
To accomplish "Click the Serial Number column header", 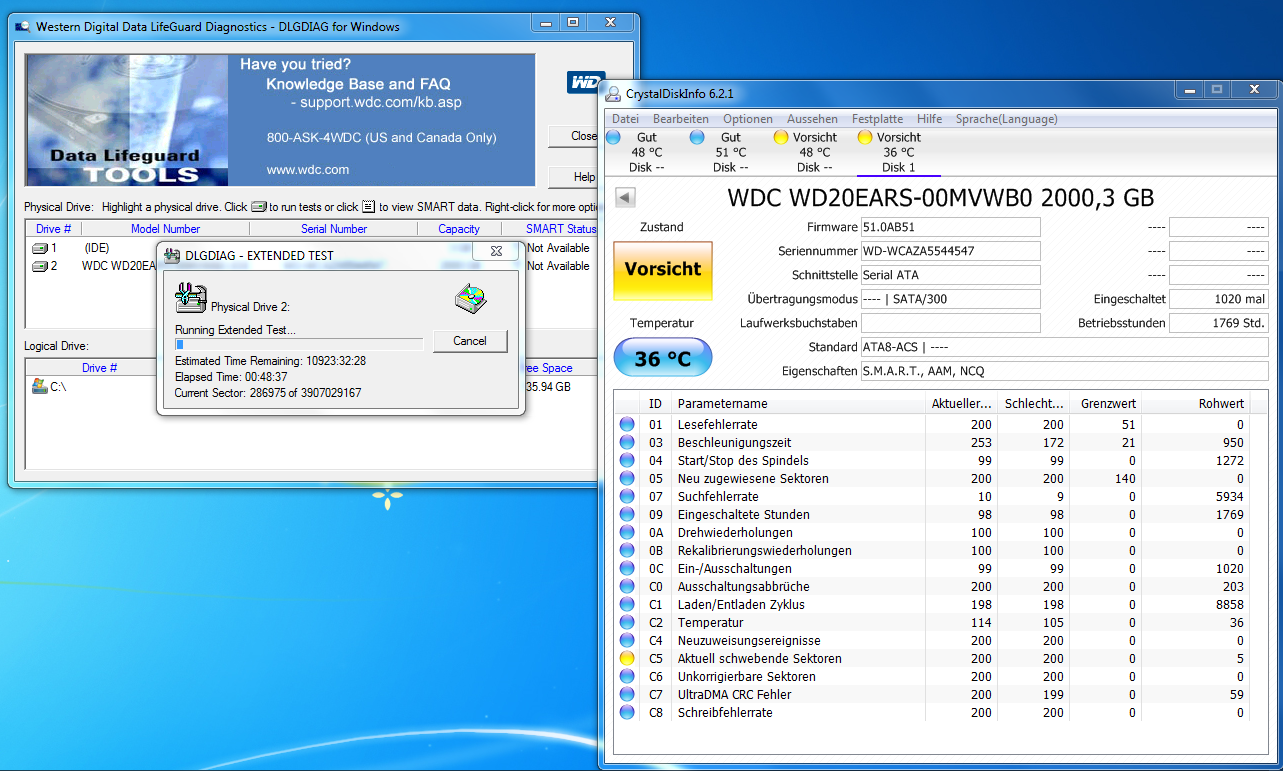I will [x=334, y=229].
